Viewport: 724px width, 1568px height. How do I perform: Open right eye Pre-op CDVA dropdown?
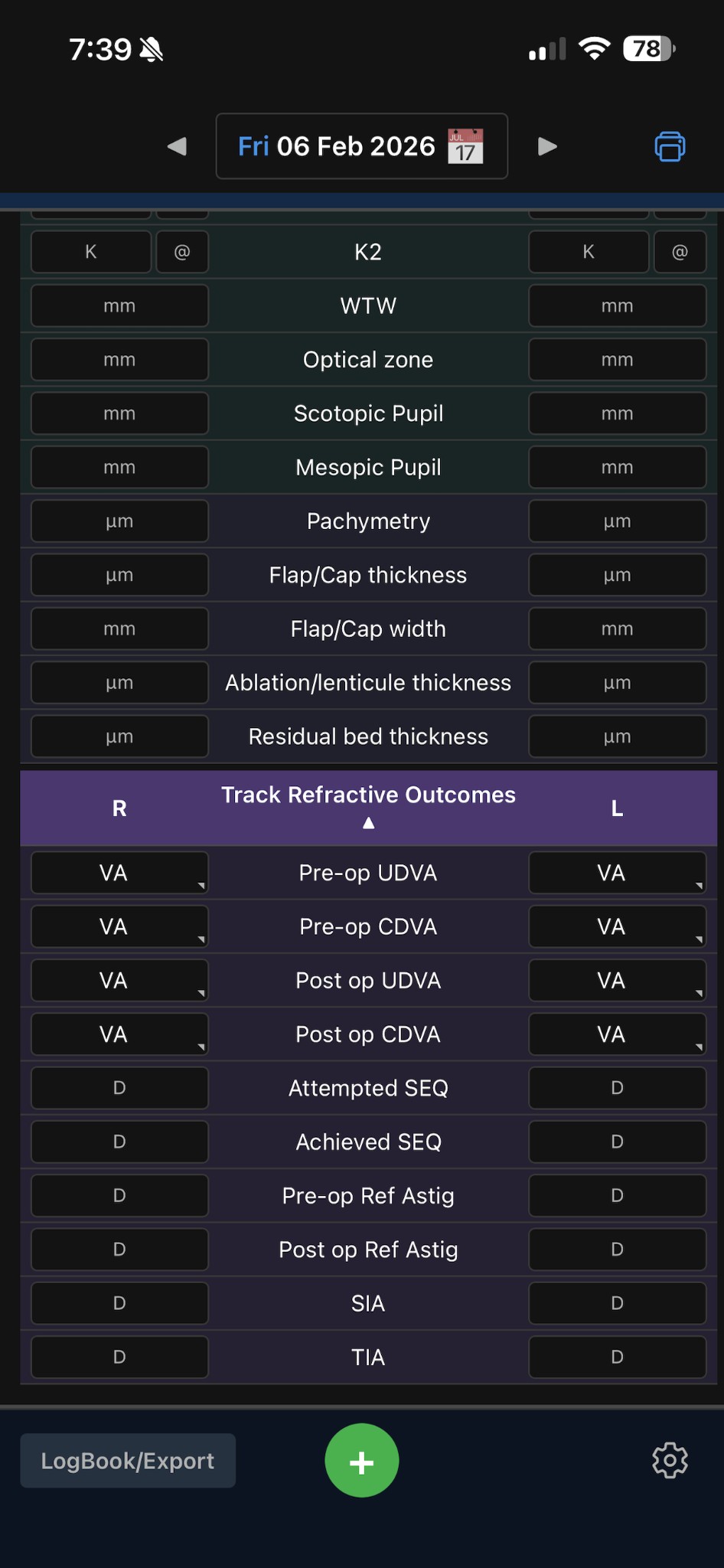click(119, 926)
